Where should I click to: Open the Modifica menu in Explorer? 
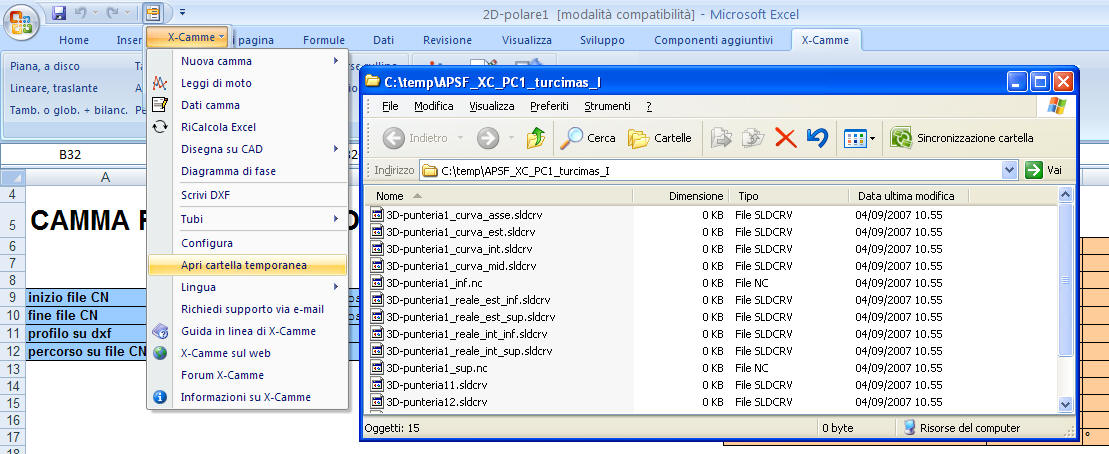[434, 106]
